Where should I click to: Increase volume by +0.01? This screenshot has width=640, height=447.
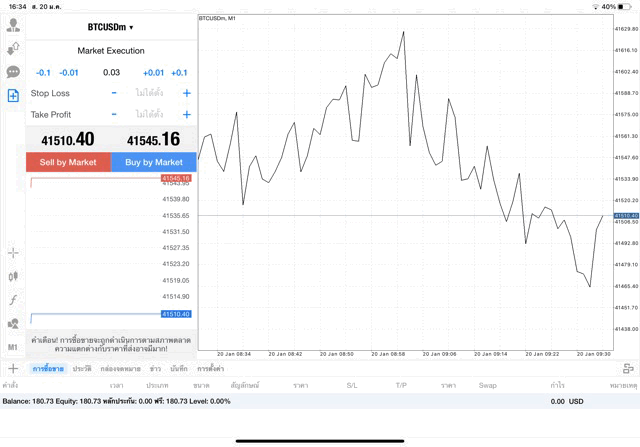point(153,73)
